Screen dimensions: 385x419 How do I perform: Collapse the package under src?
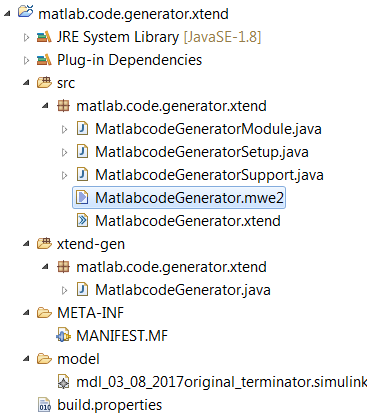click(46, 106)
